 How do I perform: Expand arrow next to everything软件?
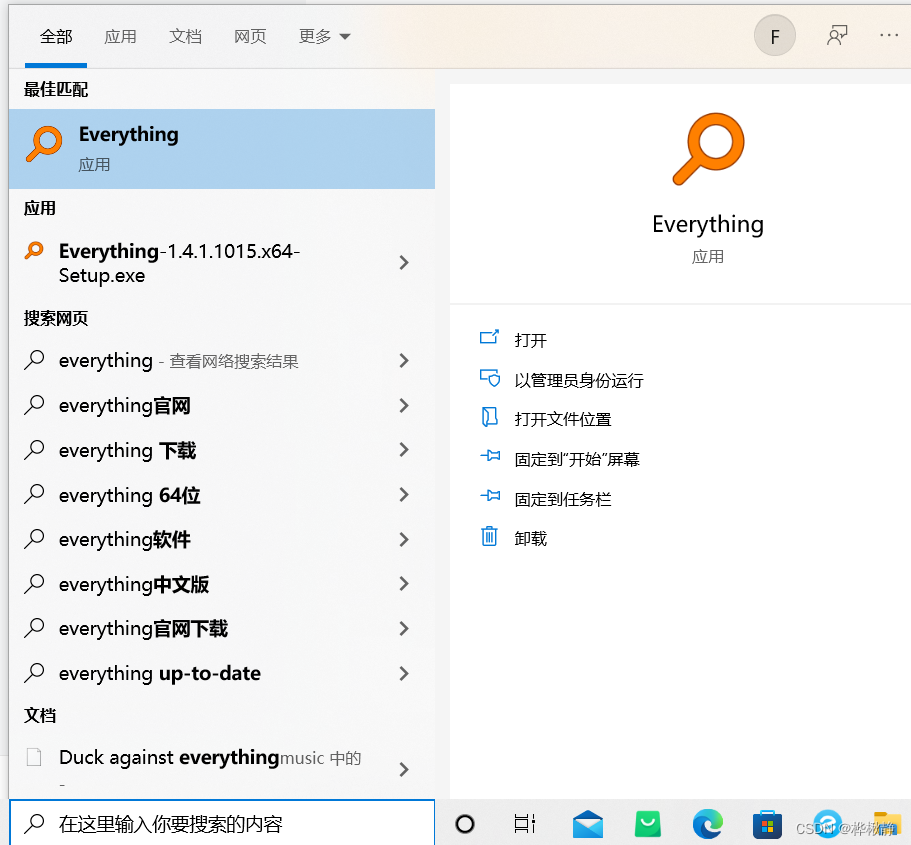404,539
